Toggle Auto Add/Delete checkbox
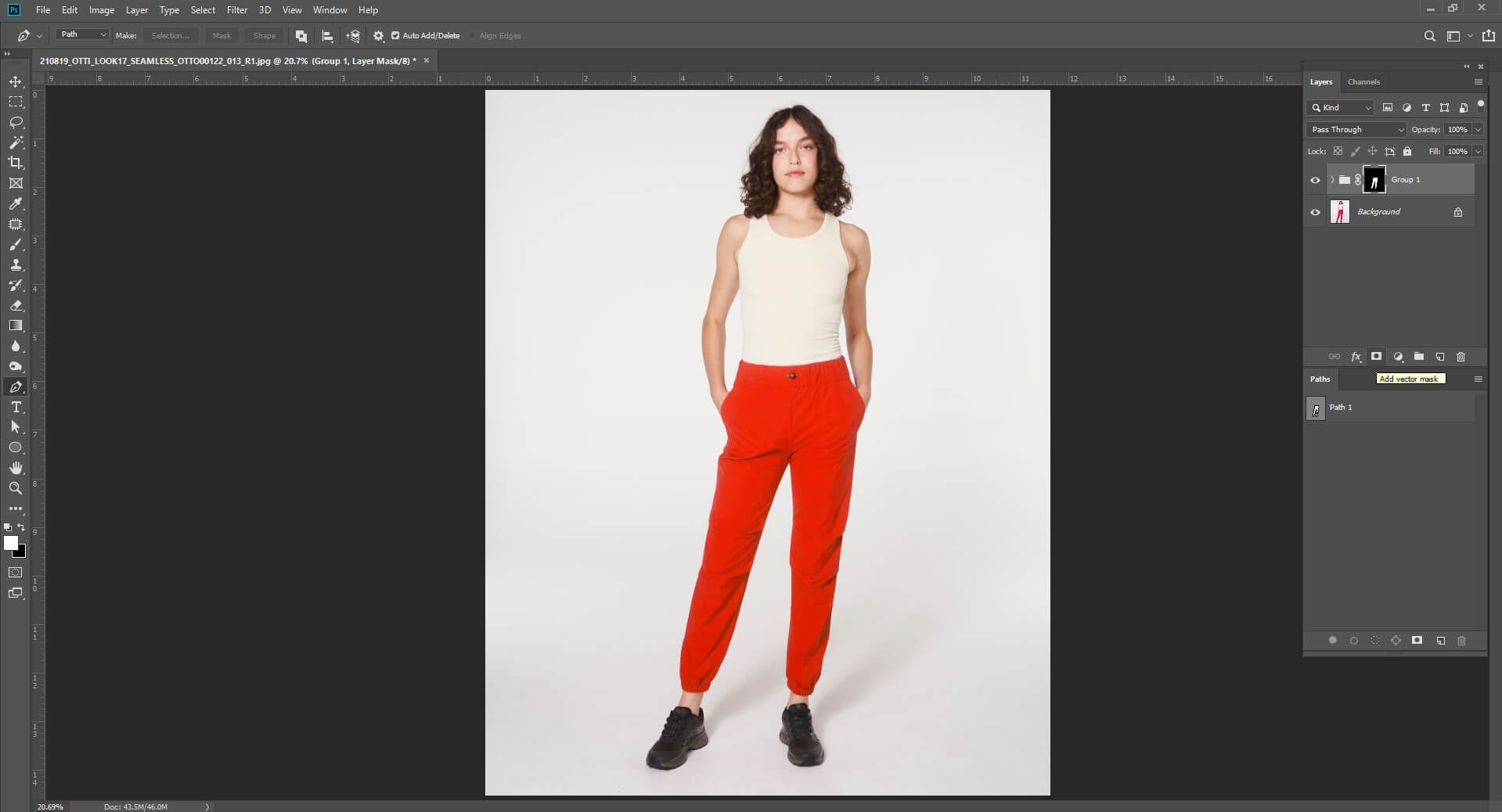The image size is (1502, 812). coord(394,36)
